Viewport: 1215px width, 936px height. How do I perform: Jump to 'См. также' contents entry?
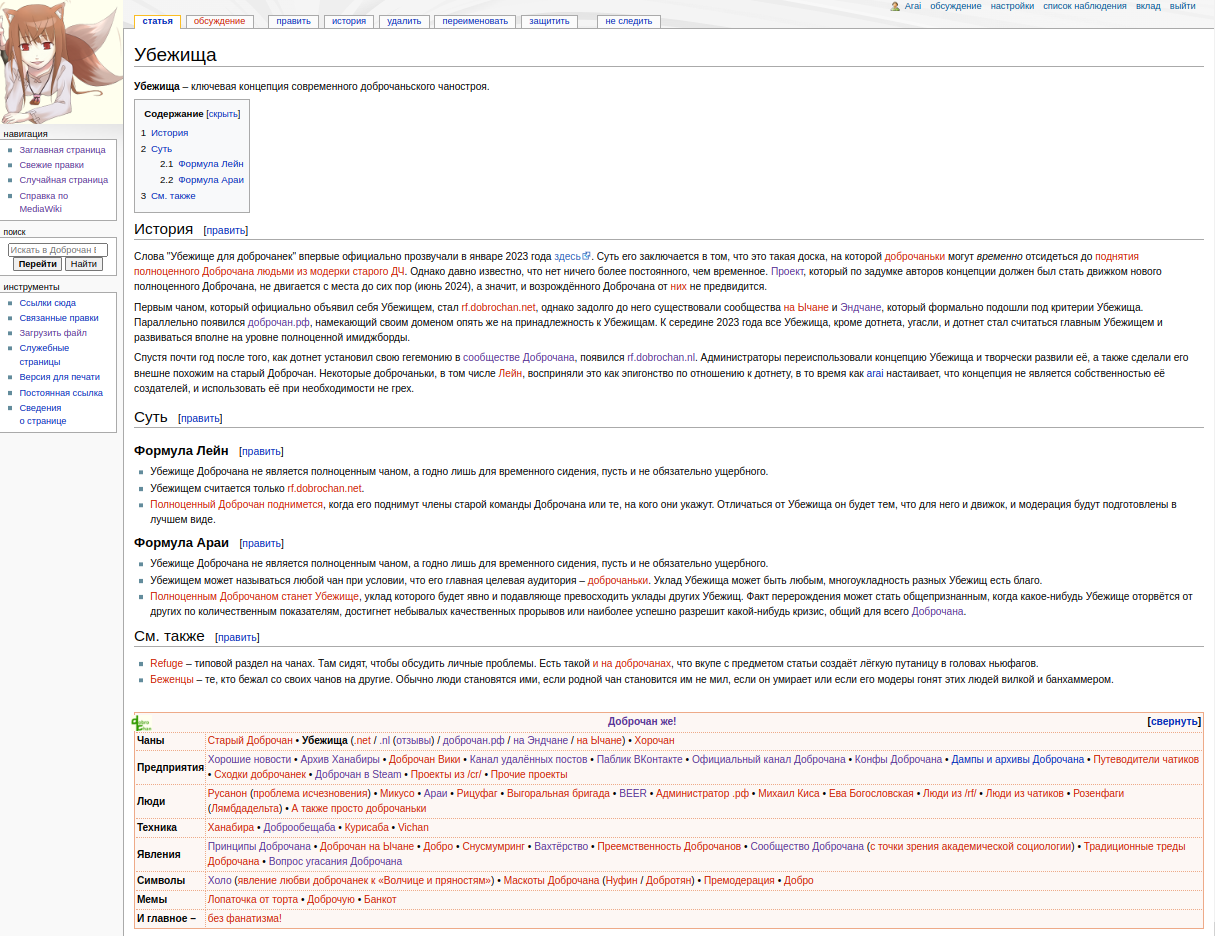click(173, 196)
